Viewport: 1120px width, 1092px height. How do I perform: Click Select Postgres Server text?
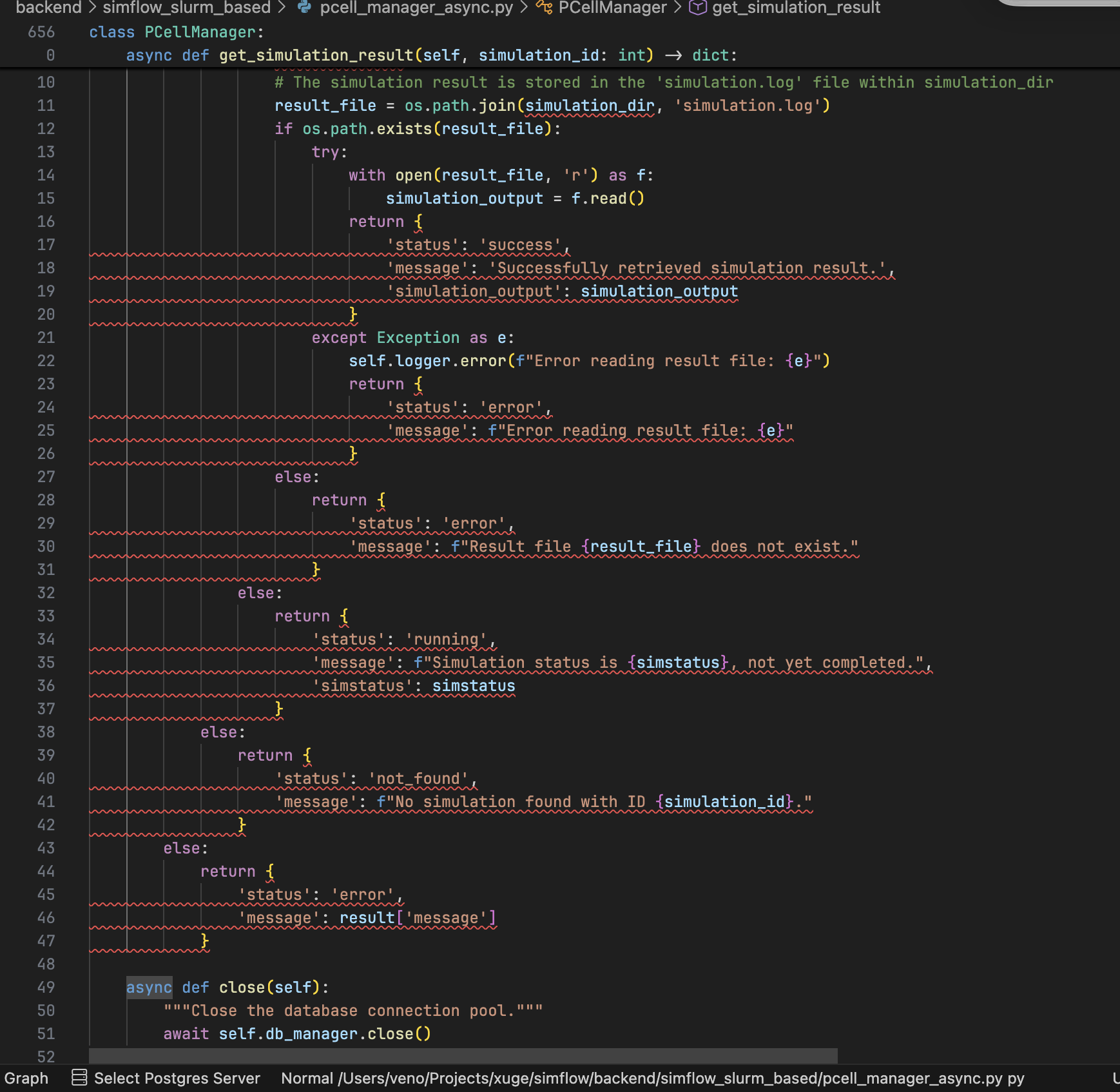177,1078
